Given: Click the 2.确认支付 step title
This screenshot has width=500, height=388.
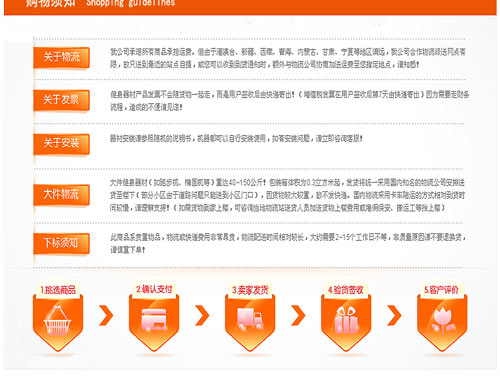Looking at the screenshot, I should (154, 289).
